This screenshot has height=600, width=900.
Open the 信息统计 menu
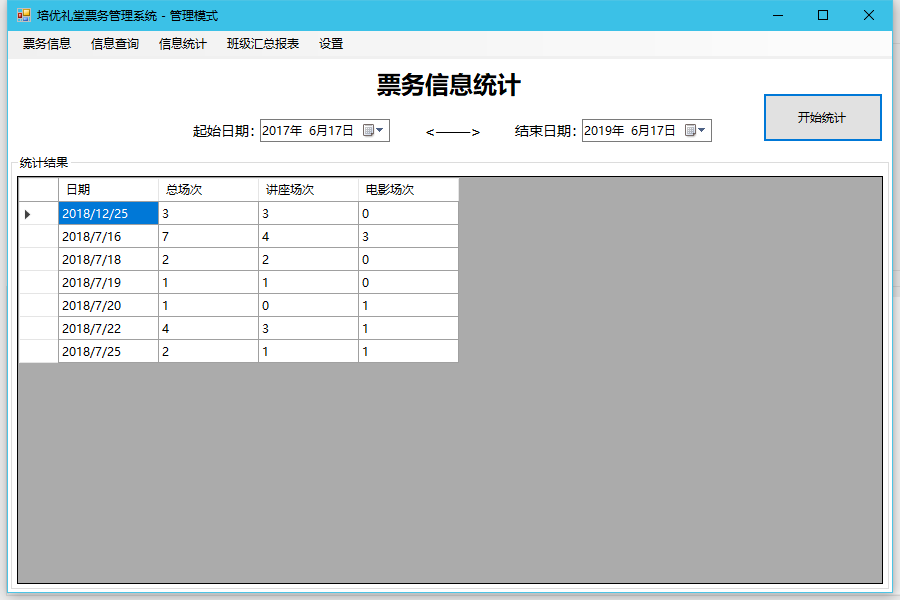183,44
